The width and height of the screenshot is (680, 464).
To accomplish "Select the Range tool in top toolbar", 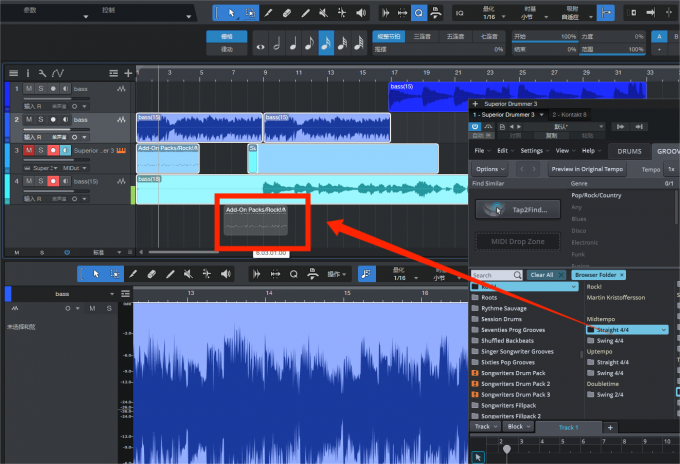I will [x=250, y=13].
